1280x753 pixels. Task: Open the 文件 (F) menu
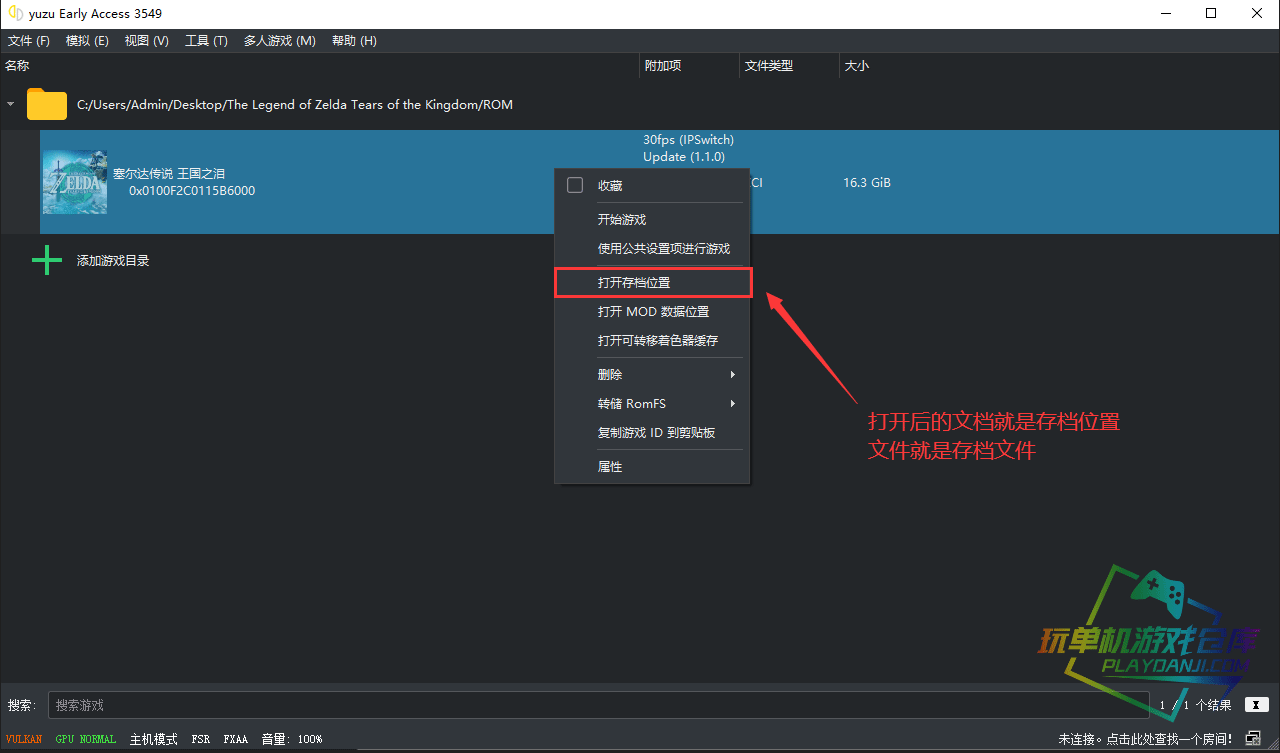point(28,41)
